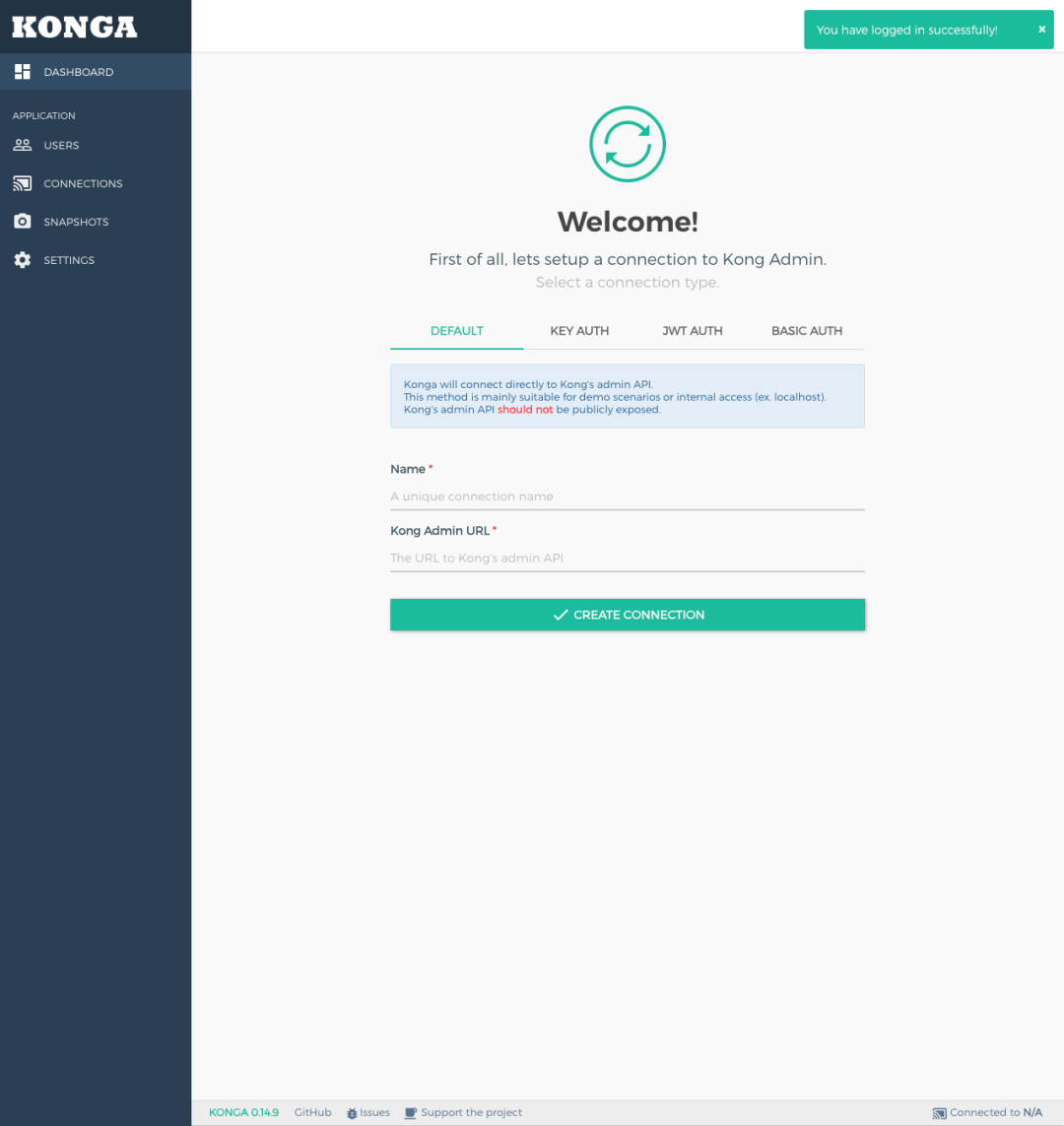Screen dimensions: 1064x1126
Task: Click the Snapshots camera icon
Action: tap(23, 222)
